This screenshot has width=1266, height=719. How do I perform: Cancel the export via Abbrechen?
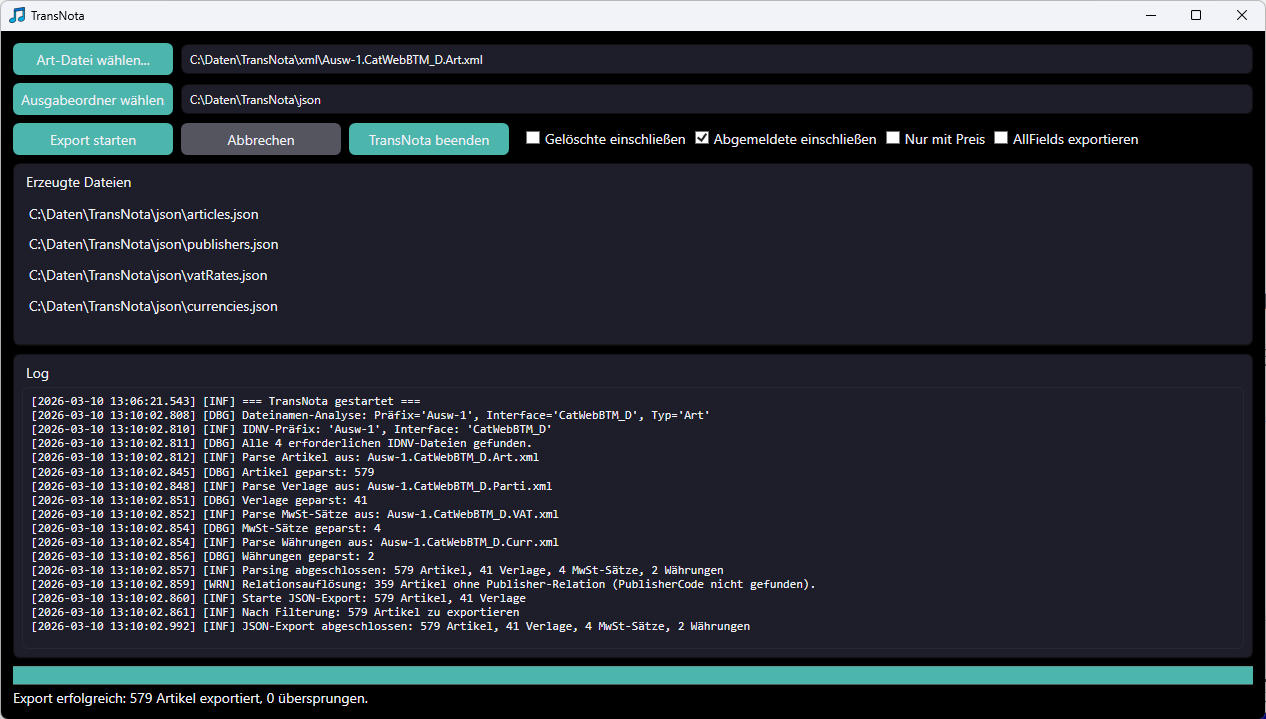260,138
